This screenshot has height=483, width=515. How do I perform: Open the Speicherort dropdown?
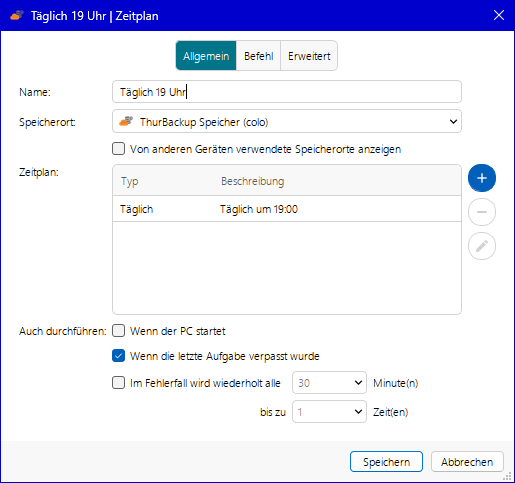[287, 121]
